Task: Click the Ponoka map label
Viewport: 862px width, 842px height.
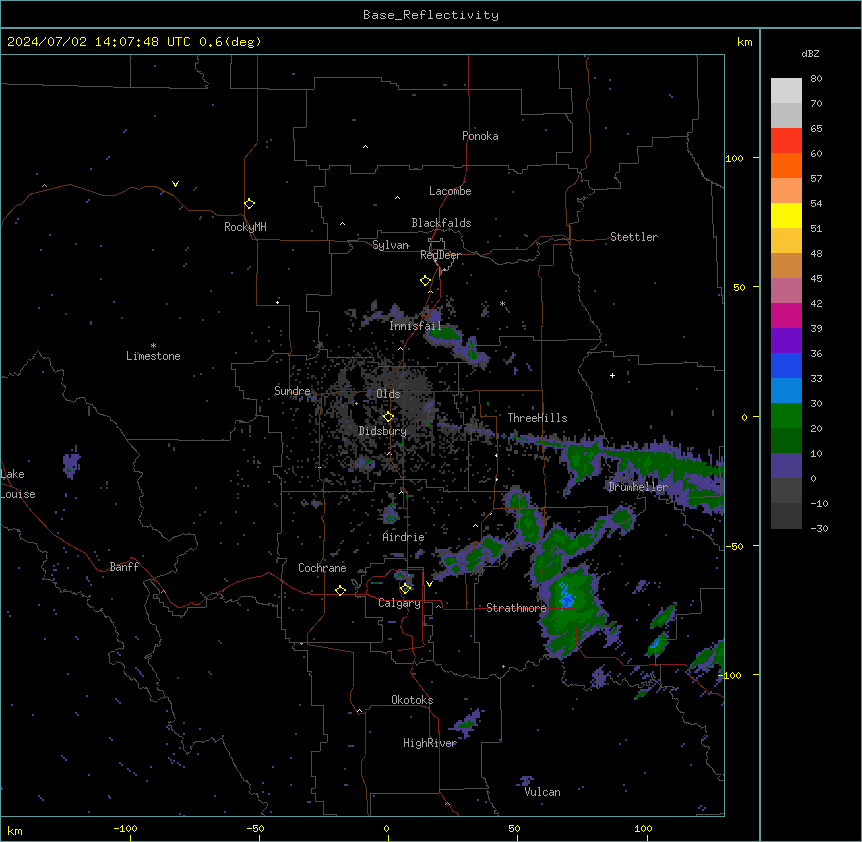Action: (480, 136)
